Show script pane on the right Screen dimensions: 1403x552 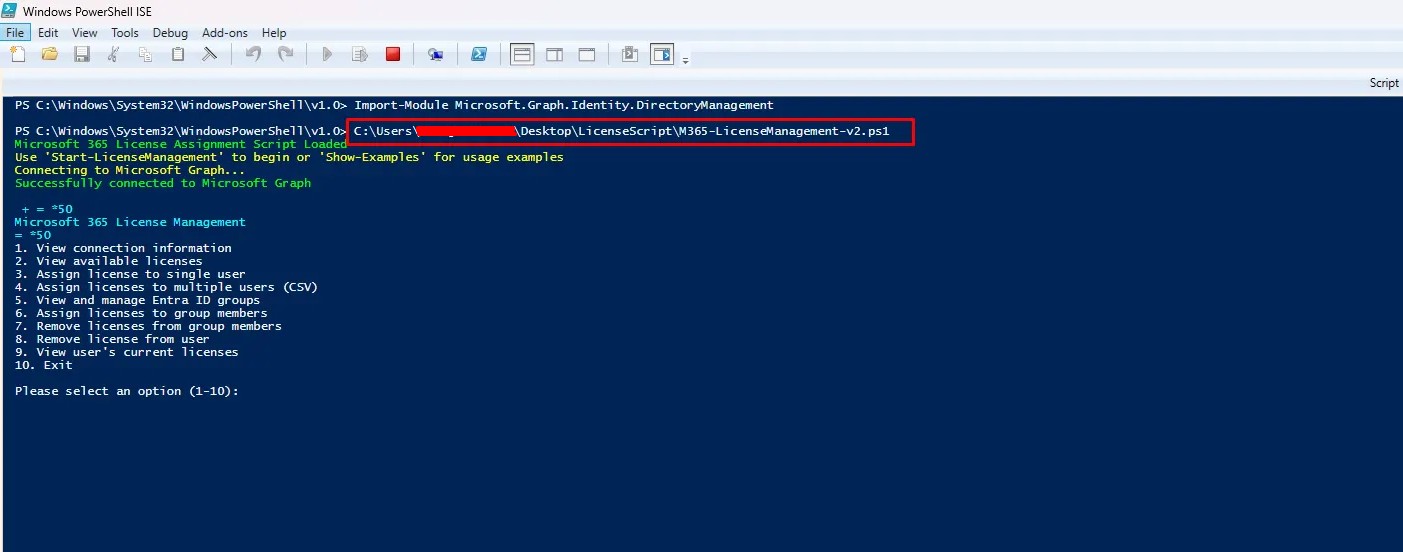tap(554, 55)
